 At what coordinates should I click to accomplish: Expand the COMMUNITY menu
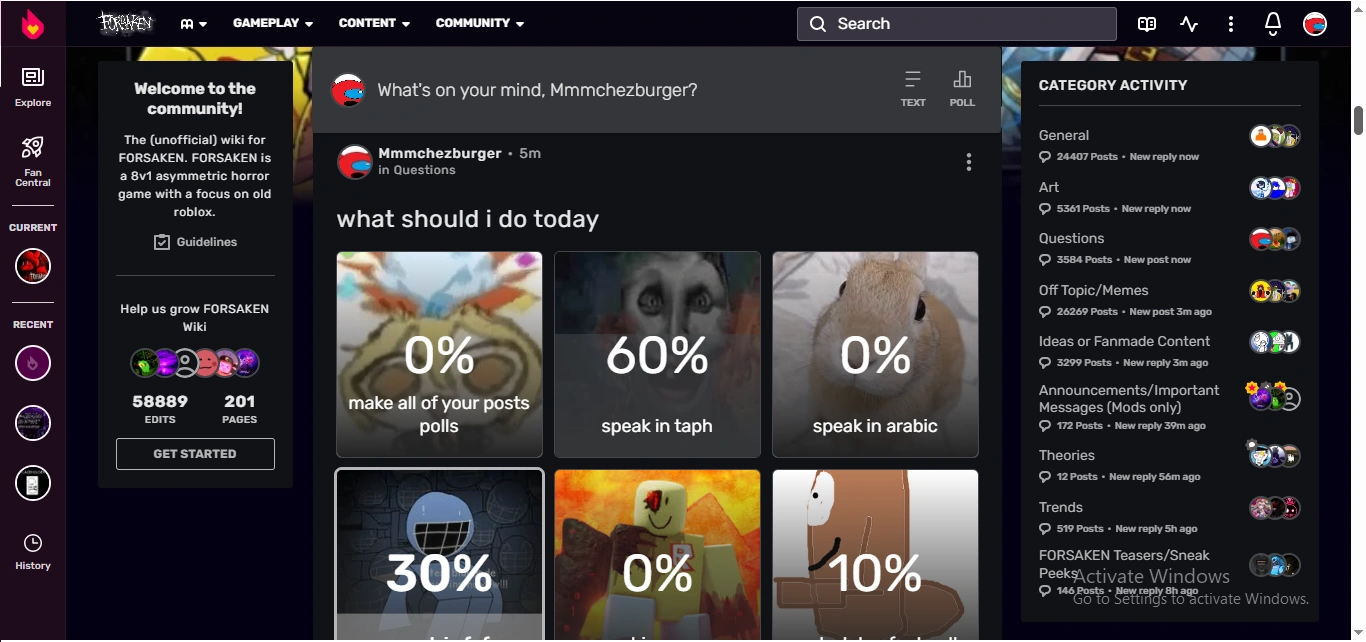tap(480, 23)
